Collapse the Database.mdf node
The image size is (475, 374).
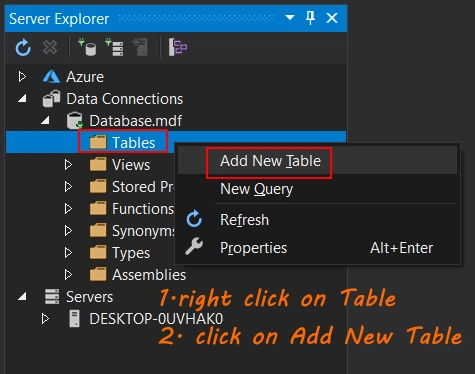pos(45,120)
